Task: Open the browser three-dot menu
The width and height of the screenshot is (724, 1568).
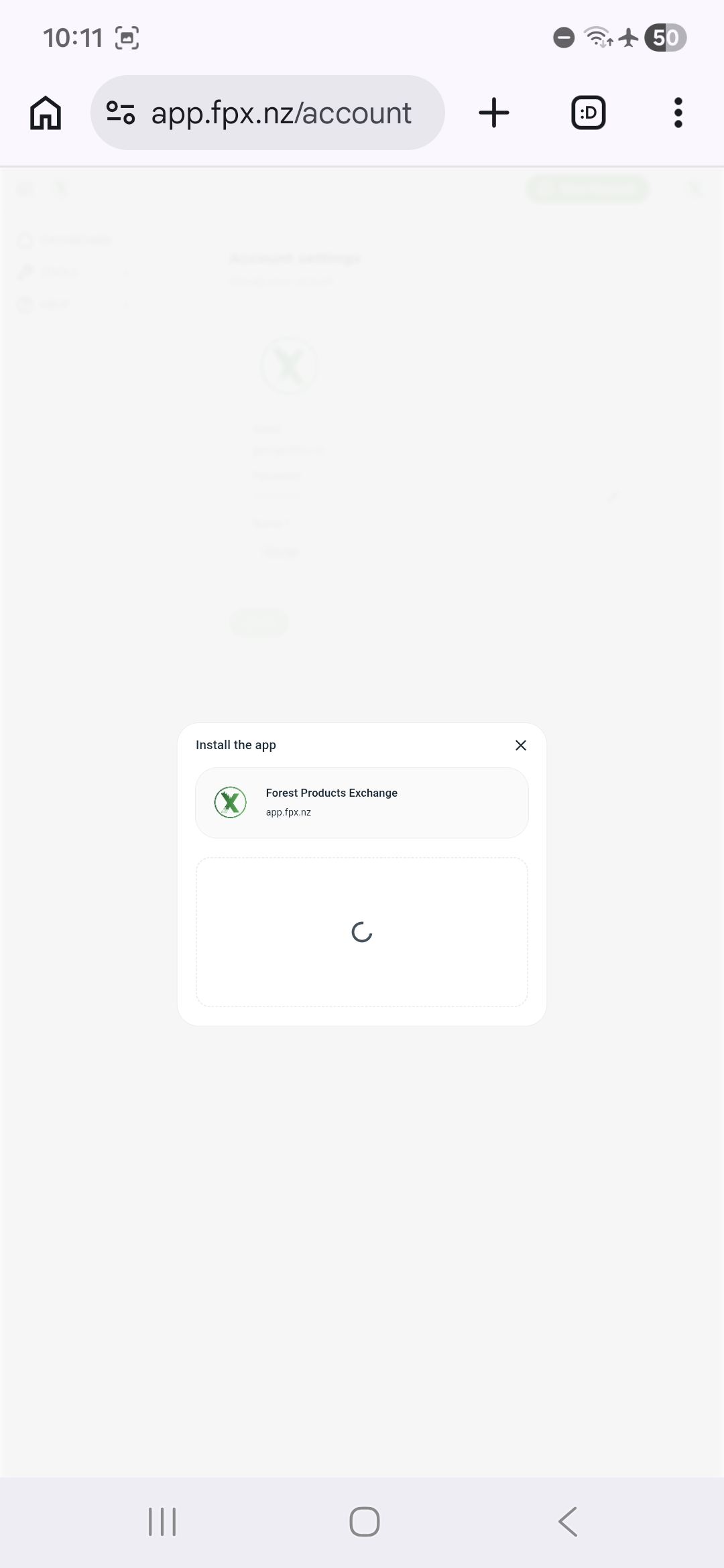Action: [x=678, y=113]
